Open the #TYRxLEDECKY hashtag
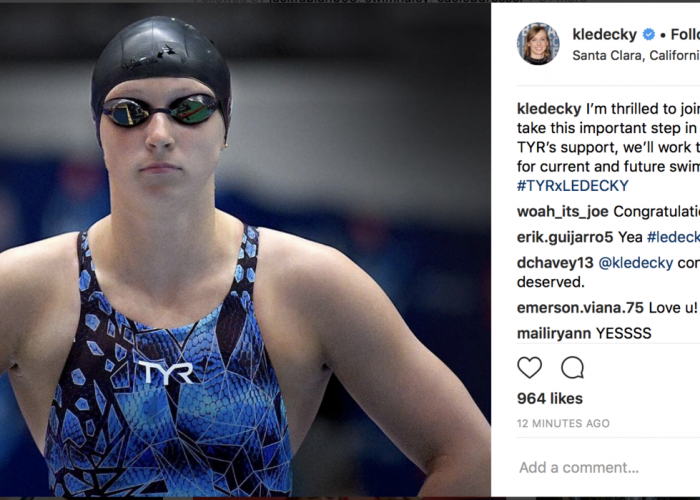 [x=572, y=186]
